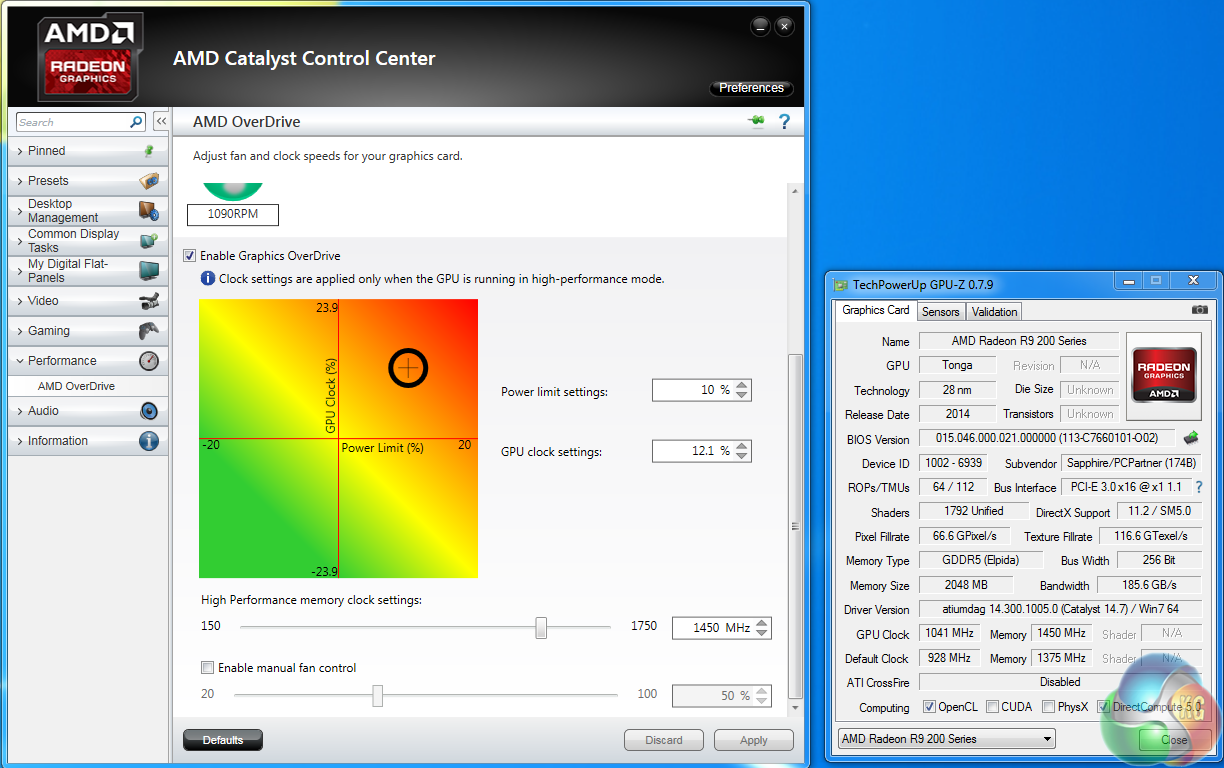
Task: Open the help question mark icon
Action: tap(784, 122)
